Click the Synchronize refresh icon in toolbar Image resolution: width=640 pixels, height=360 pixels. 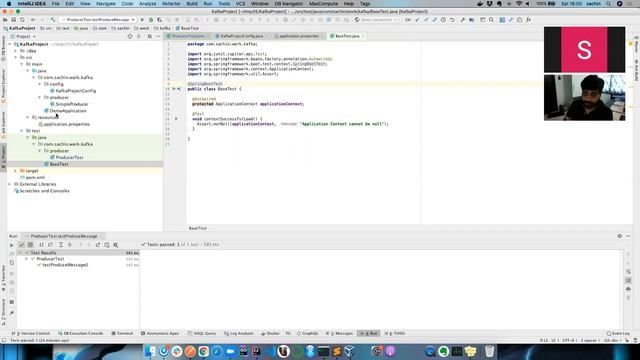pyautogui.click(x=22, y=20)
